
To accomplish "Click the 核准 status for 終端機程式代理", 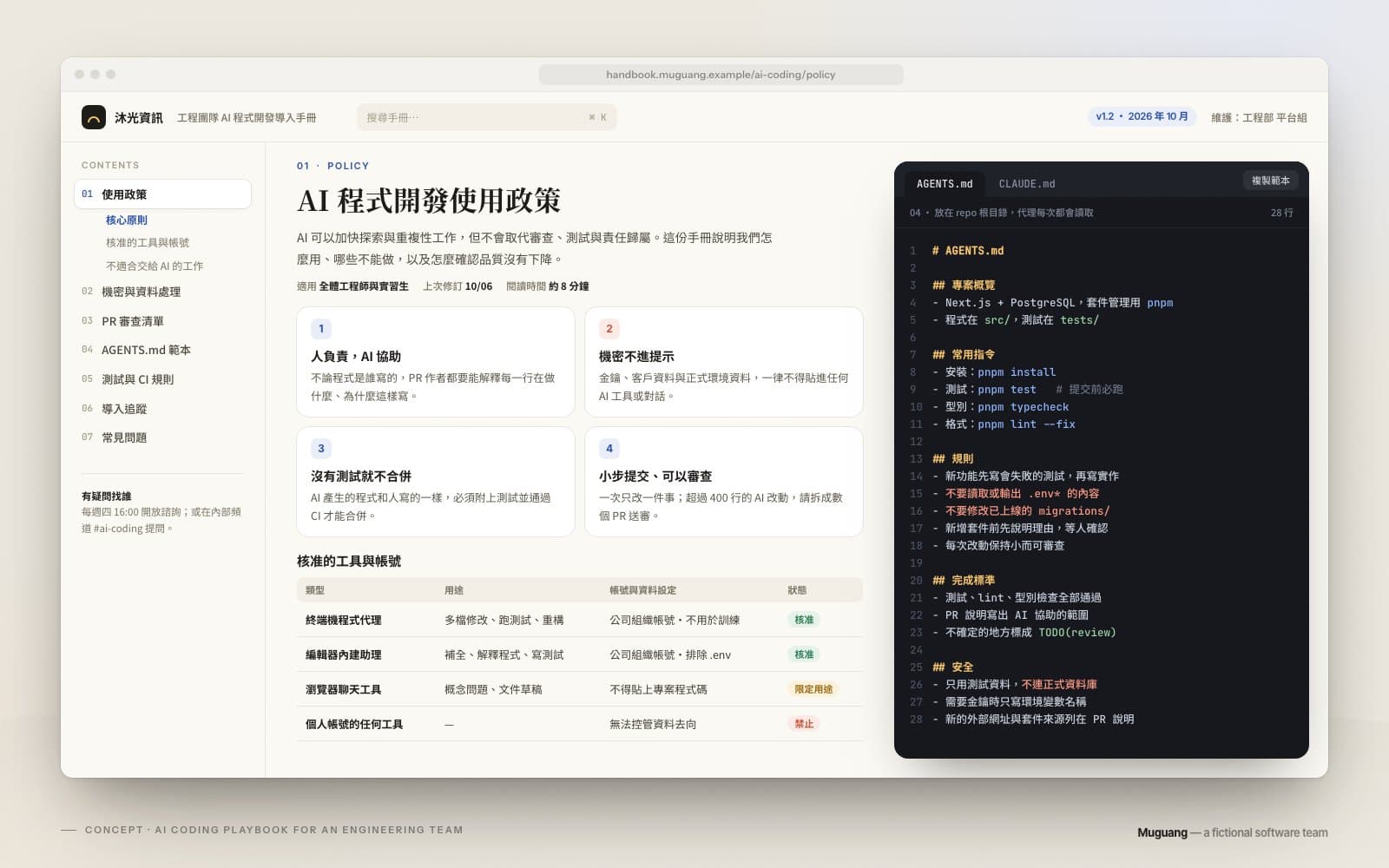I will click(x=804, y=620).
